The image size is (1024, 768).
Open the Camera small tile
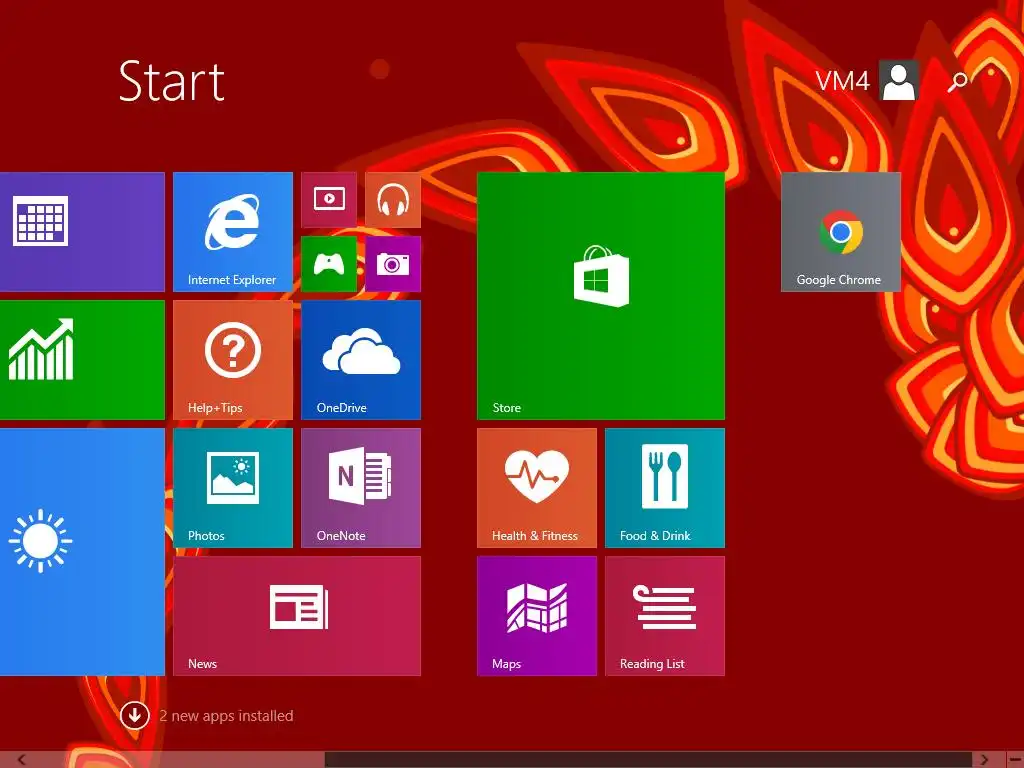392,264
